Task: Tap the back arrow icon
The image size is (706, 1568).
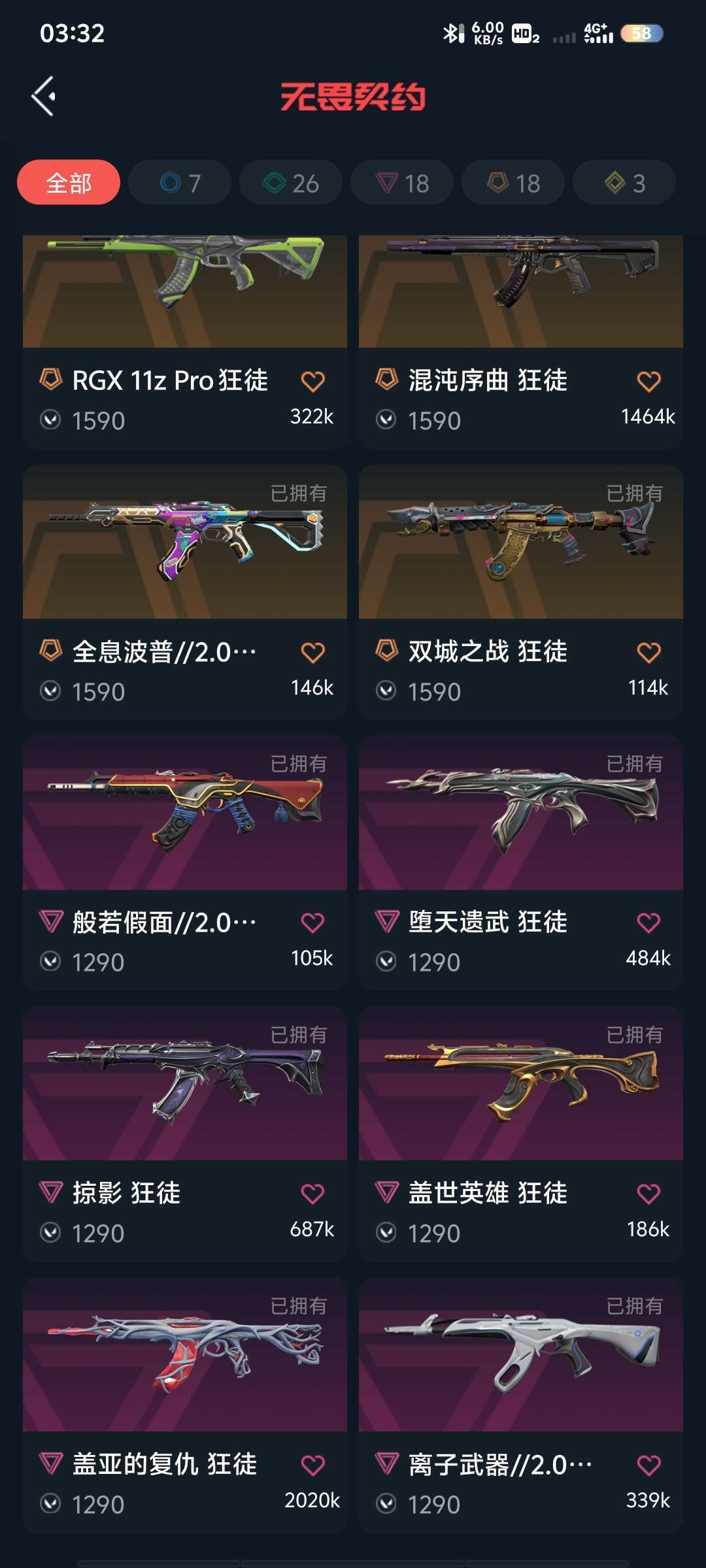Action: (43, 96)
